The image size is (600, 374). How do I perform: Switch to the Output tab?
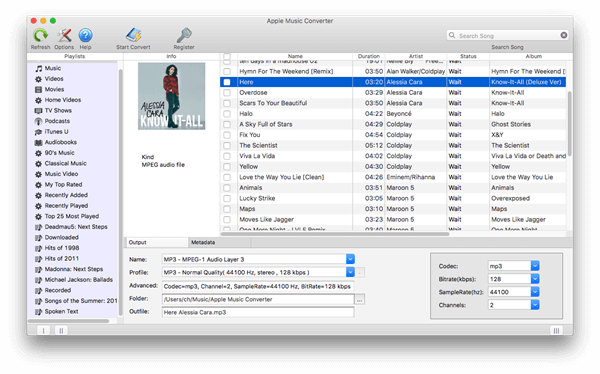[157, 243]
